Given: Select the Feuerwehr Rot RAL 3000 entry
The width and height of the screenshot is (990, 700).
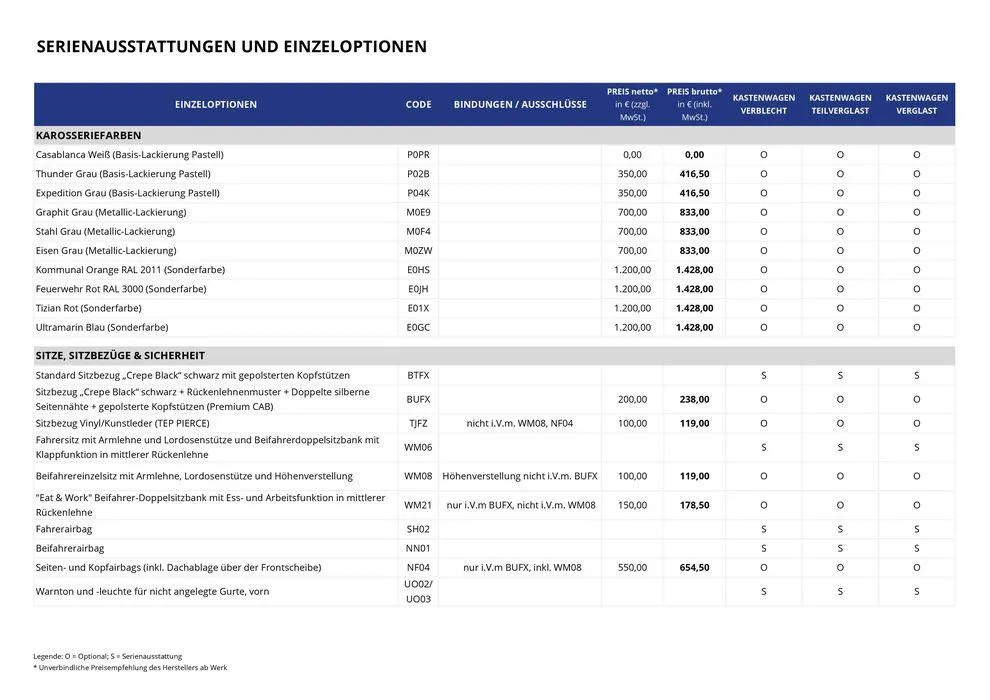Looking at the screenshot, I should point(120,289).
